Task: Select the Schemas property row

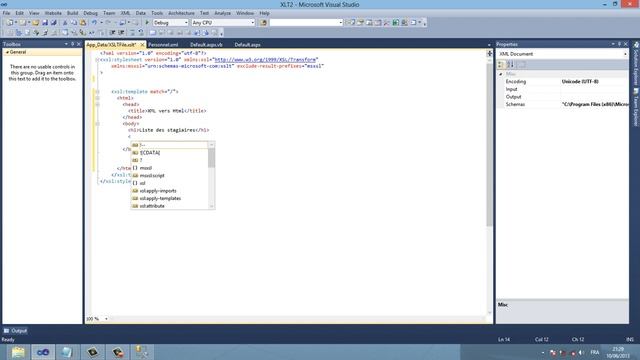Action: coord(562,104)
